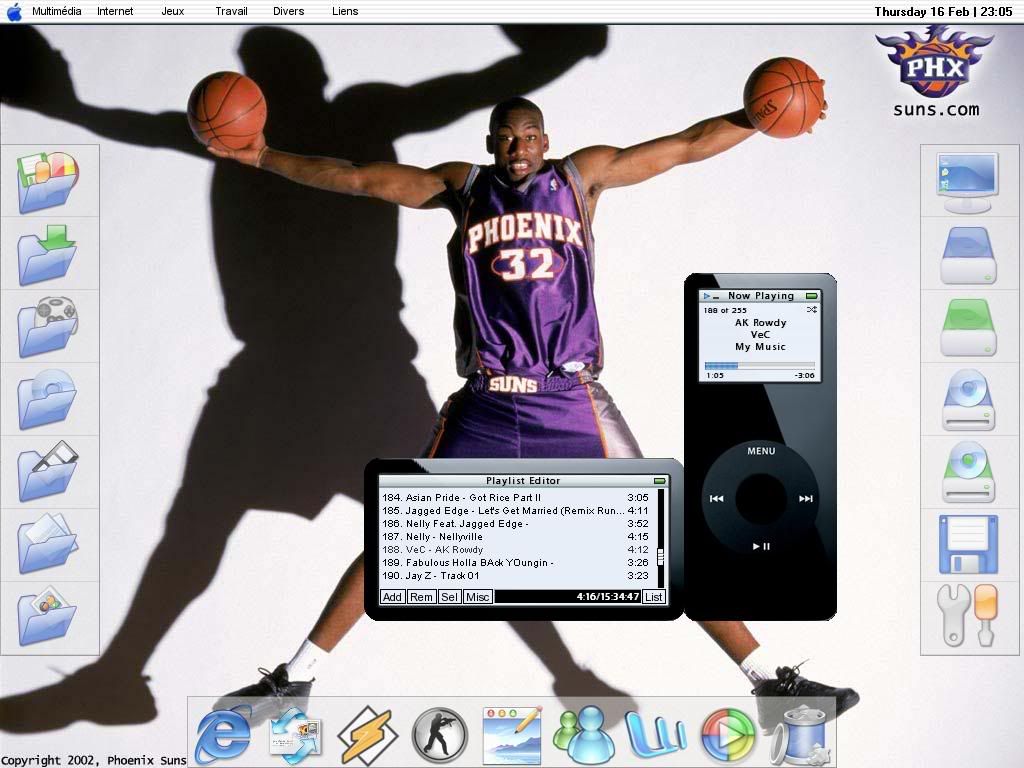Screen dimensions: 1024x768
Task: Open the floppy disk icon
Action: point(968,544)
